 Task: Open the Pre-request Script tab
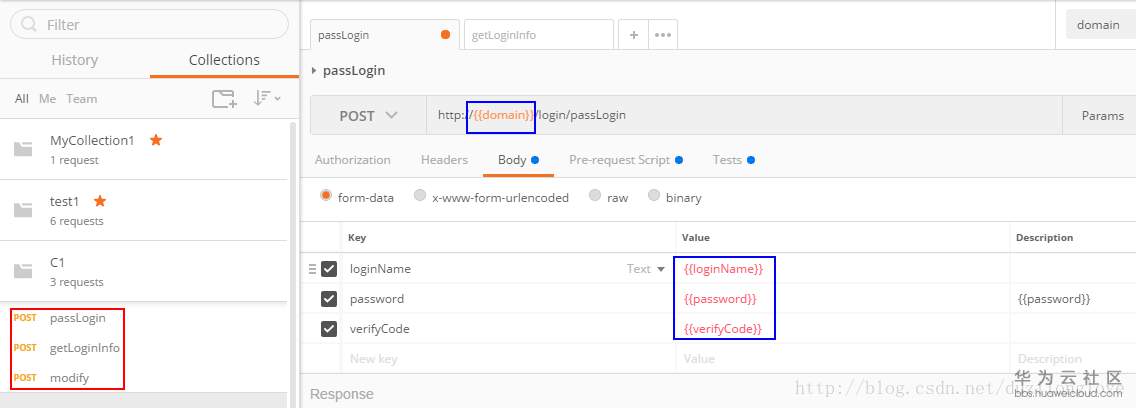(619, 160)
